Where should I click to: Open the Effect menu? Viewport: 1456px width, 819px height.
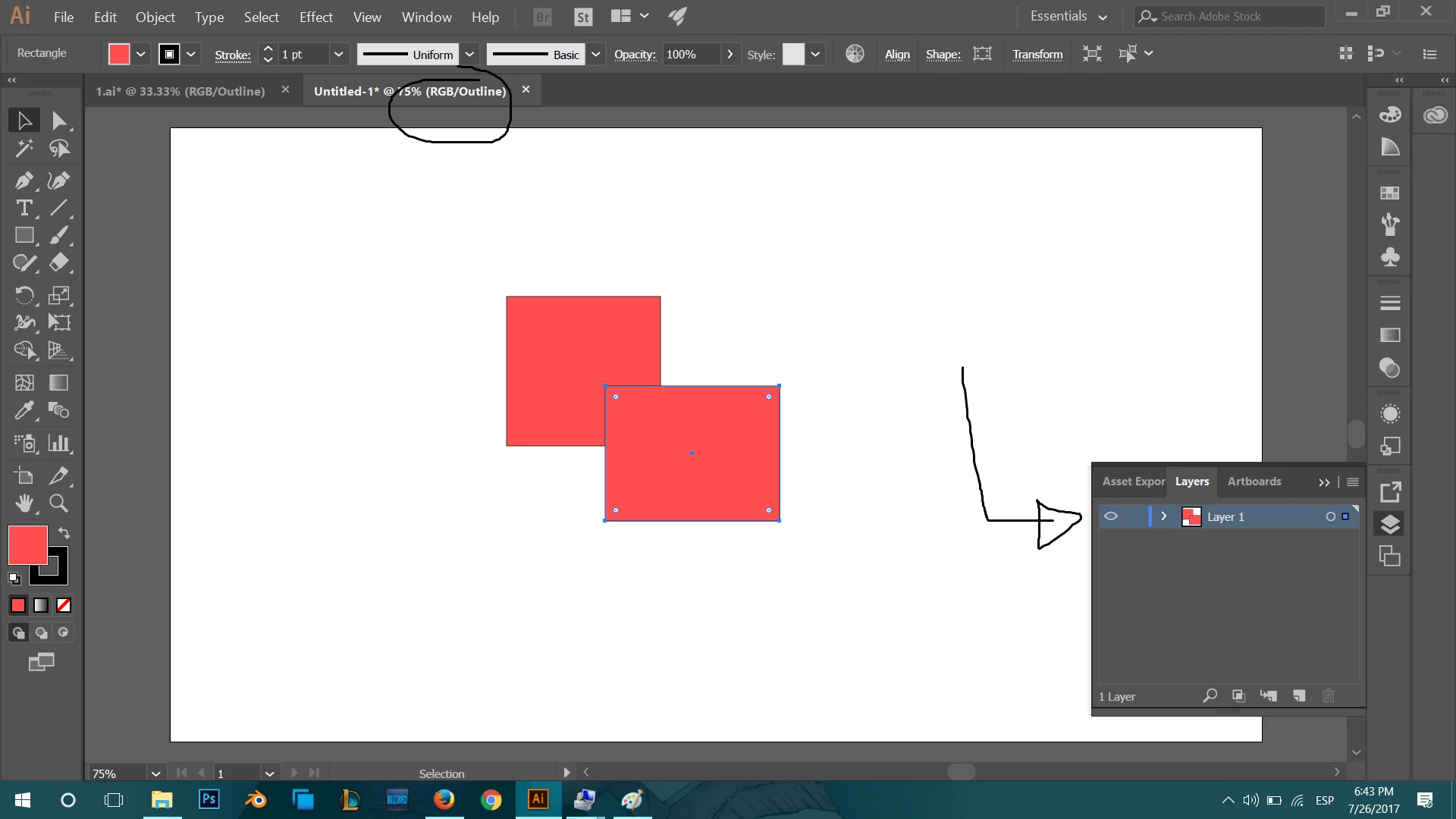tap(315, 17)
